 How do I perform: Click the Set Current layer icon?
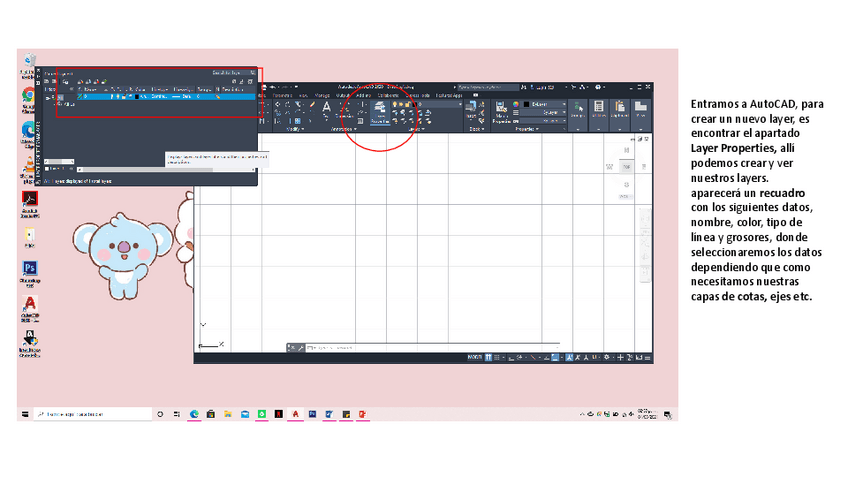(x=104, y=82)
